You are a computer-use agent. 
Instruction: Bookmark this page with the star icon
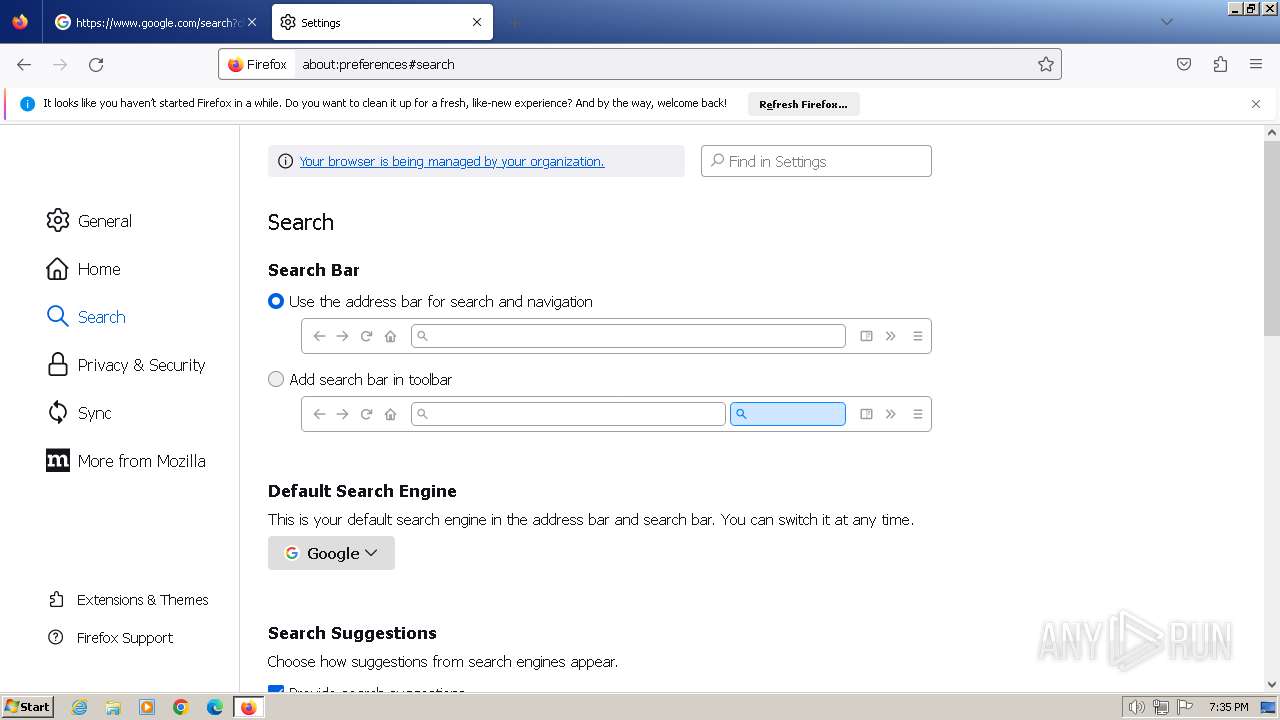pyautogui.click(x=1046, y=64)
